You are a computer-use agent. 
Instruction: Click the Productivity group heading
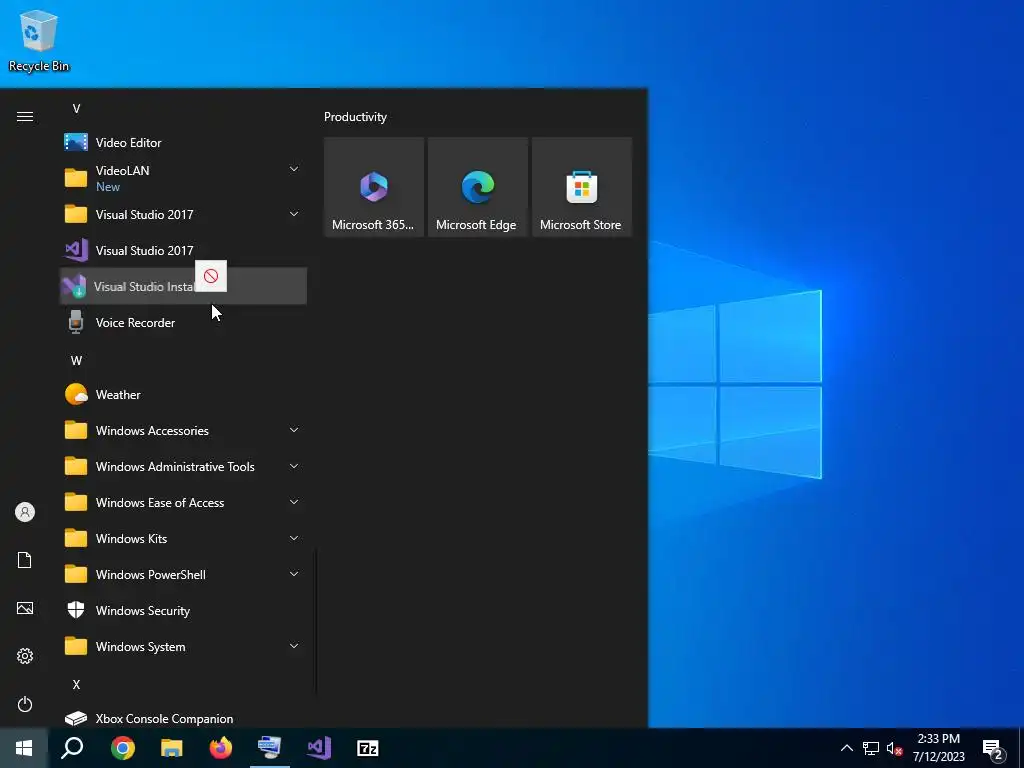coord(355,117)
